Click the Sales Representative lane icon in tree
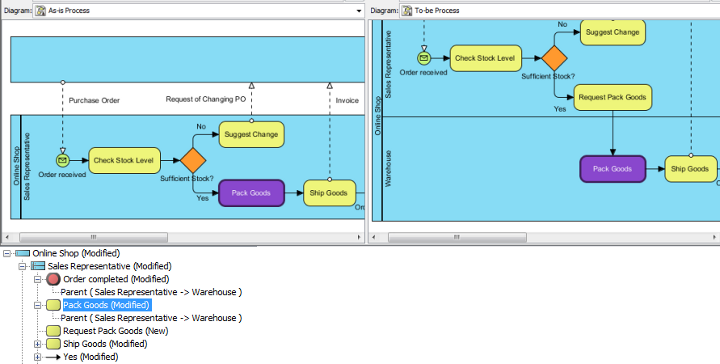This screenshot has height=364, width=720. coord(38,266)
